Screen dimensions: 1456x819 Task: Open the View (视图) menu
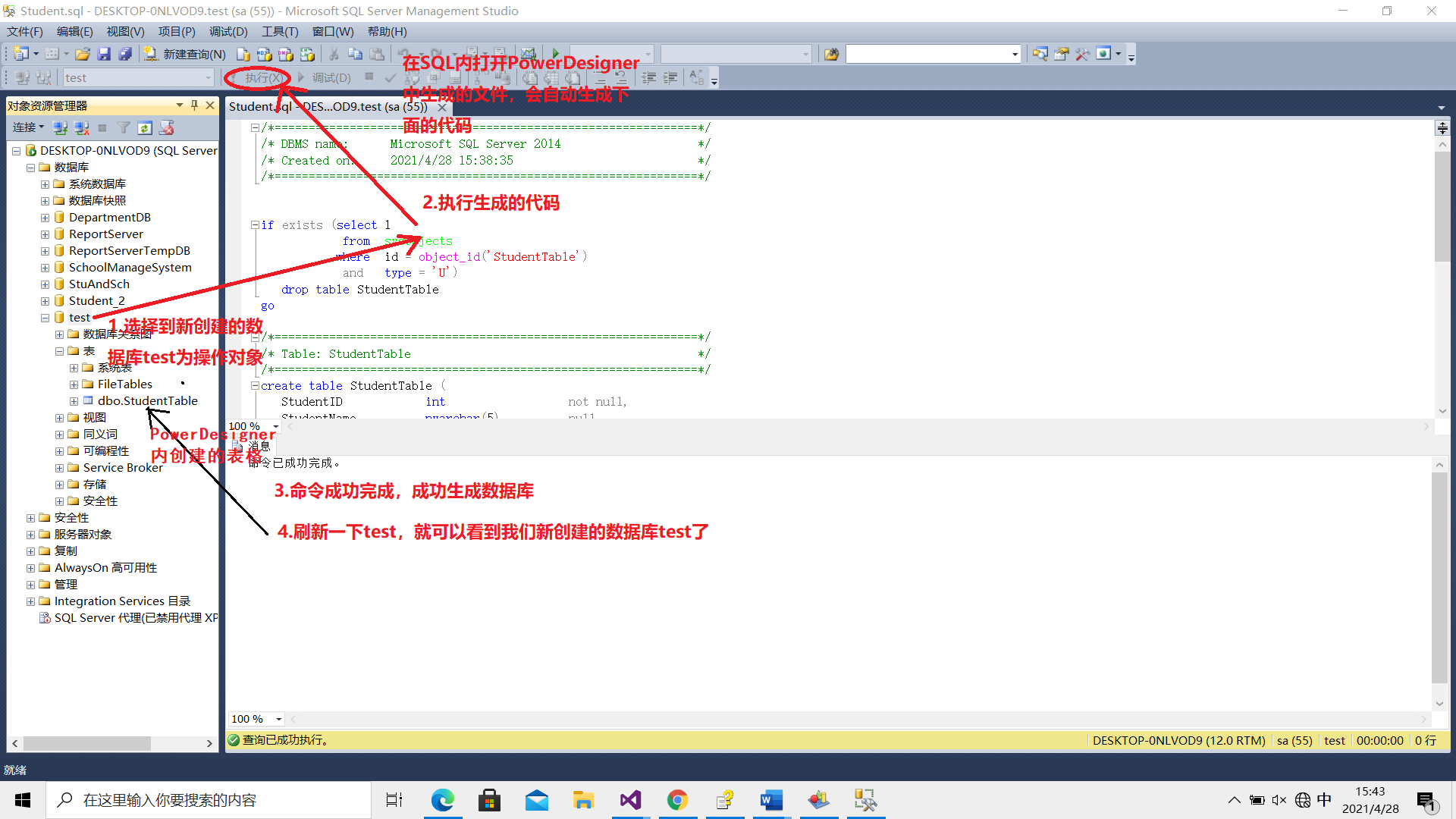(x=125, y=31)
